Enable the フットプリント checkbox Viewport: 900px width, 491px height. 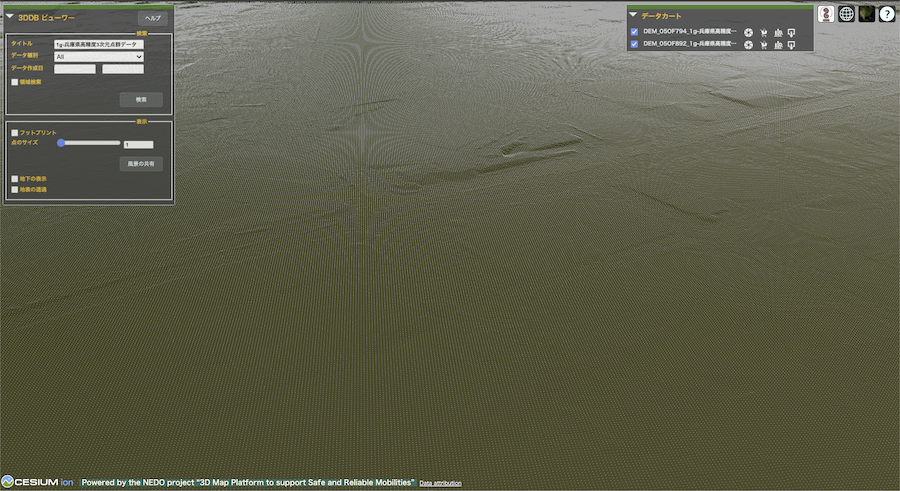tap(14, 132)
